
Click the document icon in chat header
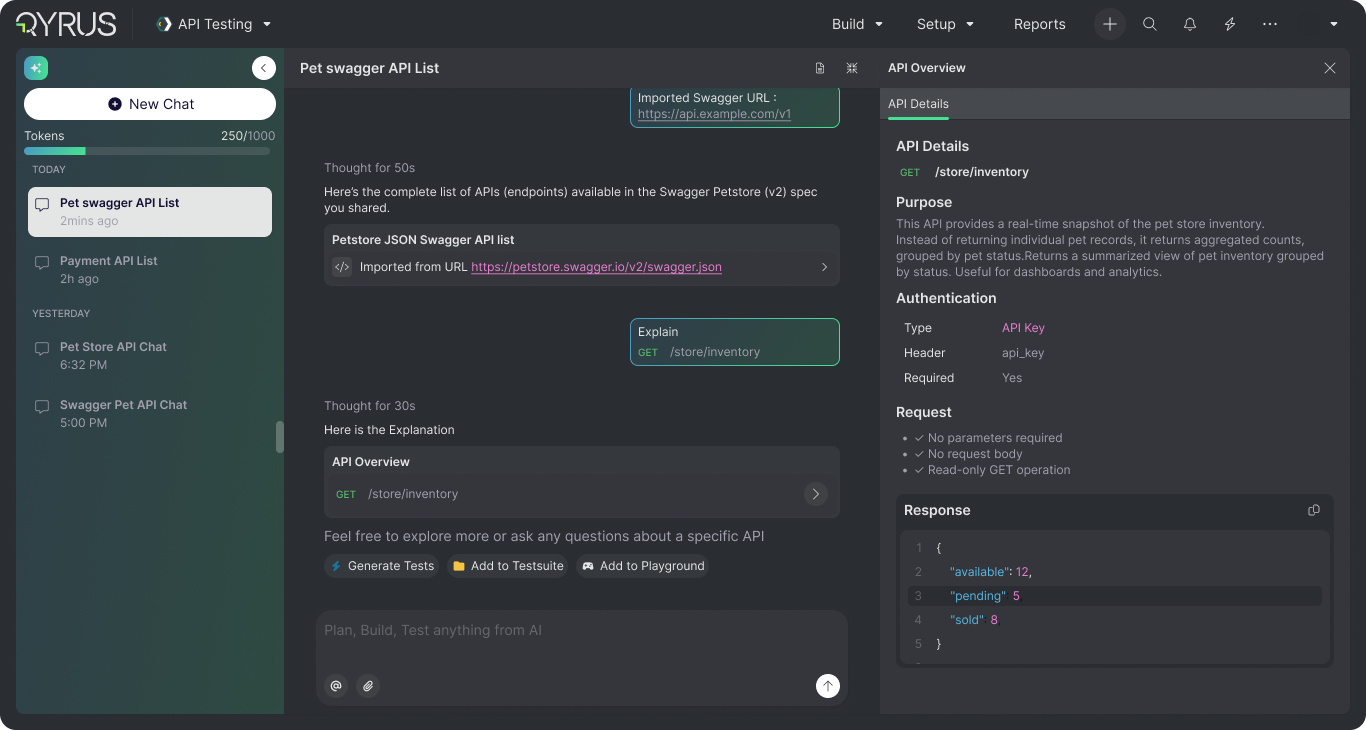[x=820, y=68]
